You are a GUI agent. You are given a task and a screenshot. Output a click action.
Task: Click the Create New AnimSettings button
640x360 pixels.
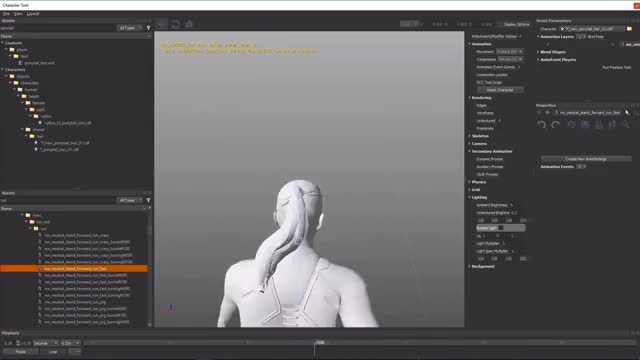586,159
